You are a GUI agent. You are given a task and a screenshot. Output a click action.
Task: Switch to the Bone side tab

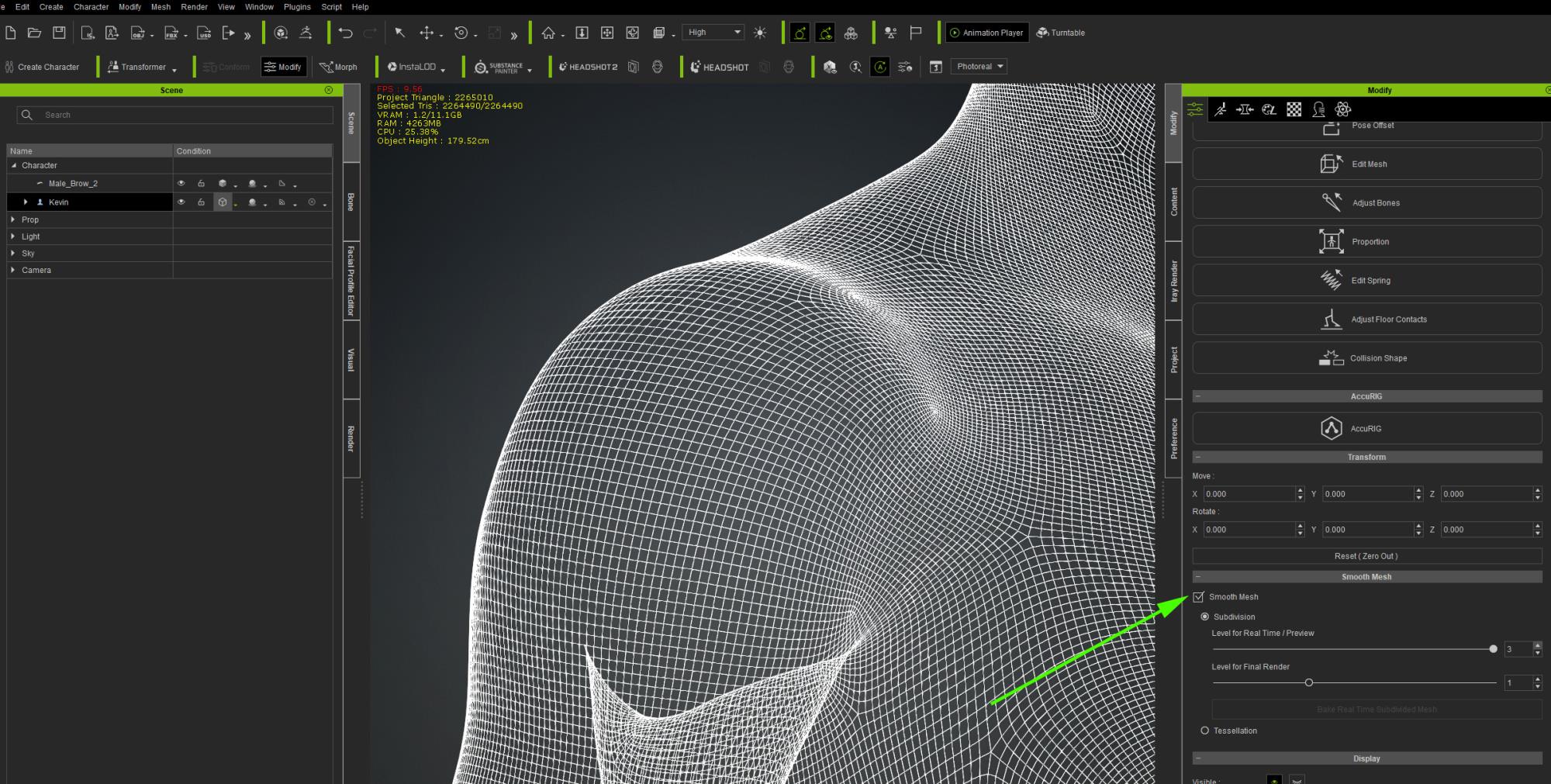pyautogui.click(x=351, y=202)
